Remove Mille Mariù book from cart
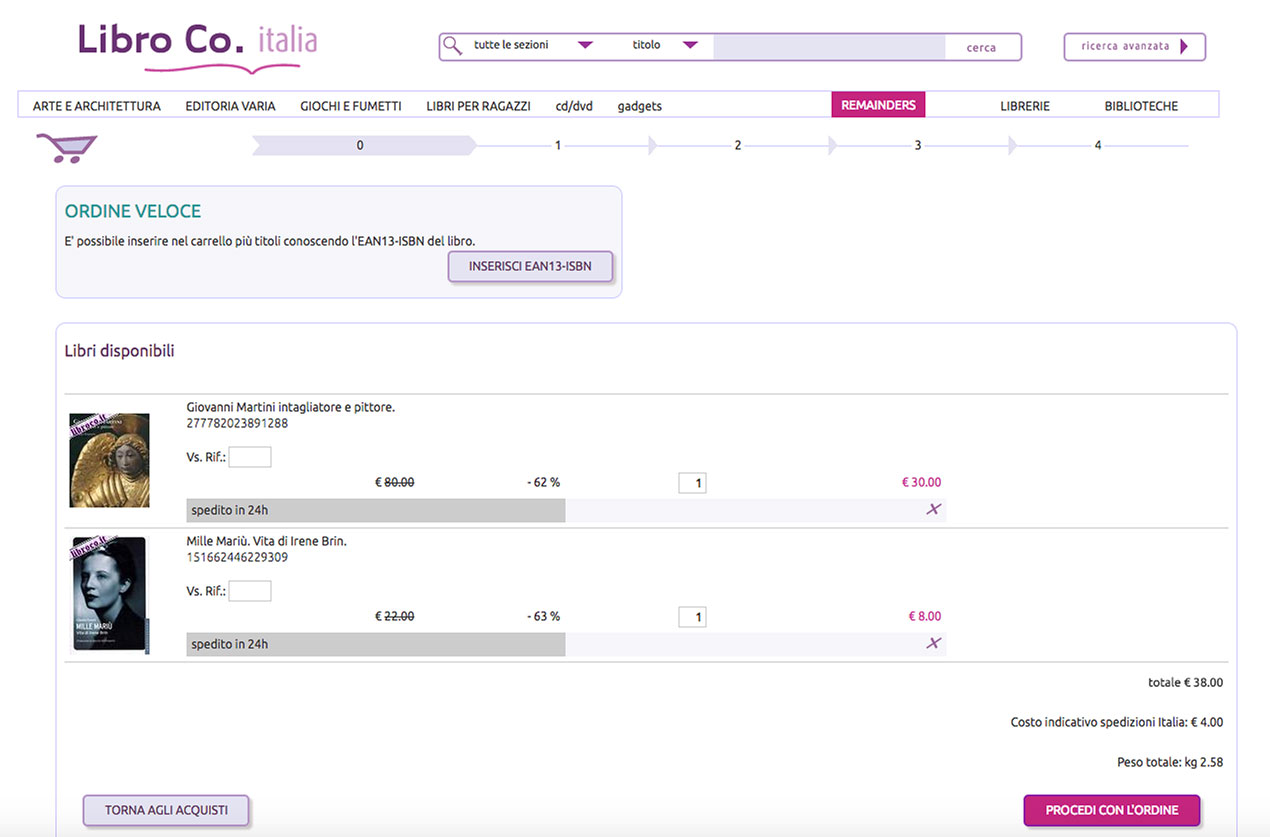Image resolution: width=1270 pixels, height=837 pixels. tap(933, 643)
